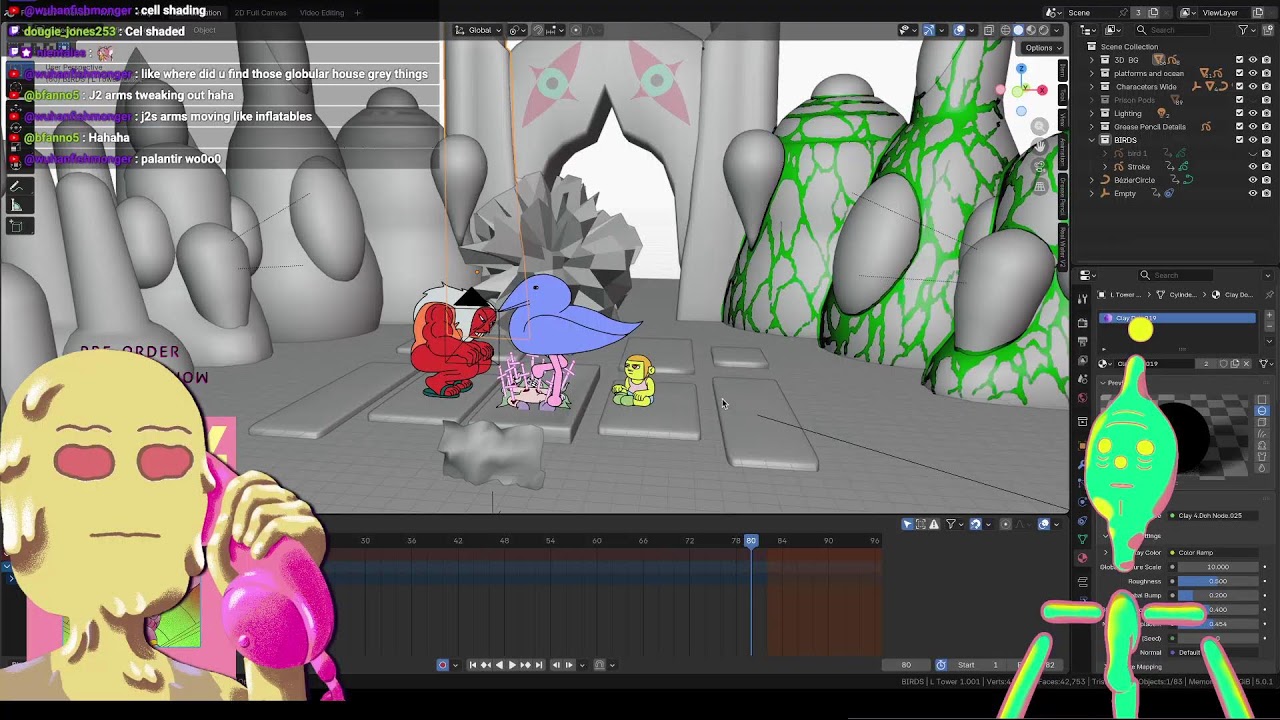Open the Animation sidebar tab

[x=1063, y=153]
